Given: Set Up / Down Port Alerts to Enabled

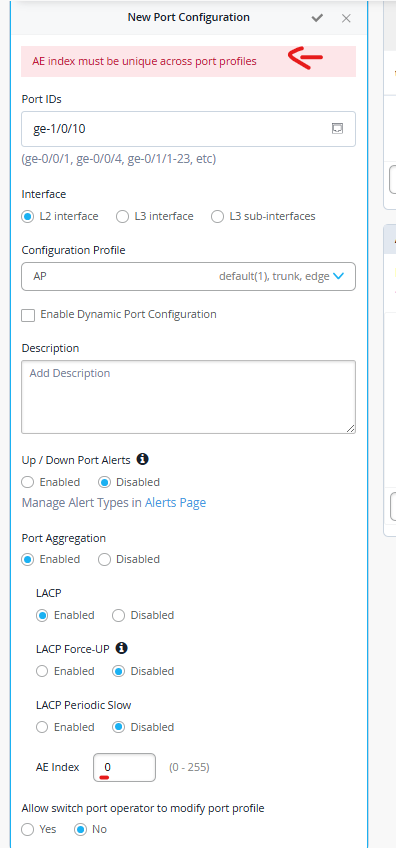Looking at the screenshot, I should 28,482.
